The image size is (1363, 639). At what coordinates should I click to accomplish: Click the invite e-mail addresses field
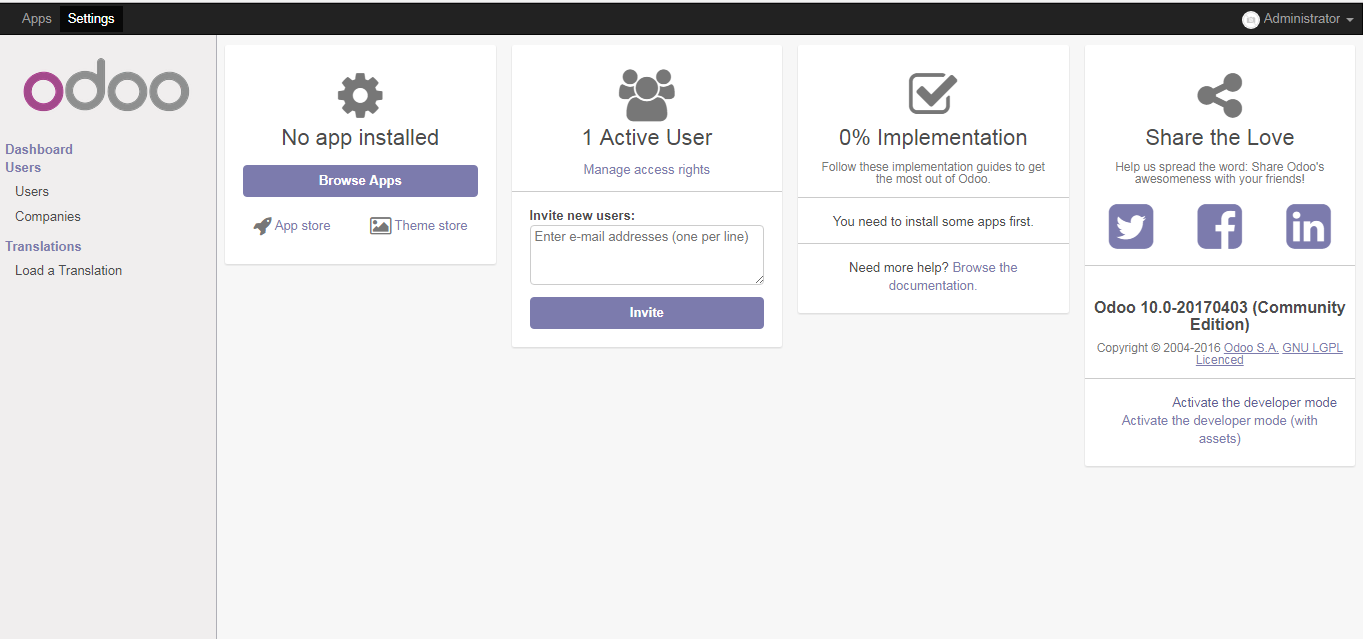pos(646,254)
